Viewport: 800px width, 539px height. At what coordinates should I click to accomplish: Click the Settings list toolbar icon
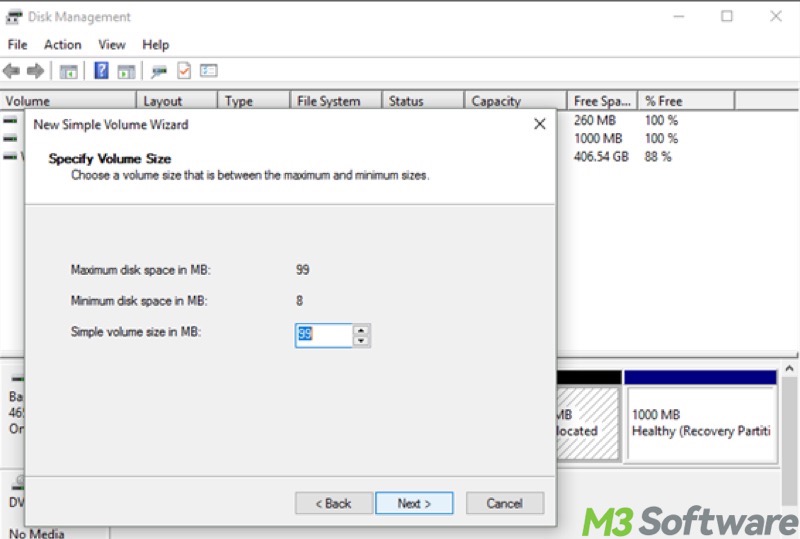click(x=209, y=71)
